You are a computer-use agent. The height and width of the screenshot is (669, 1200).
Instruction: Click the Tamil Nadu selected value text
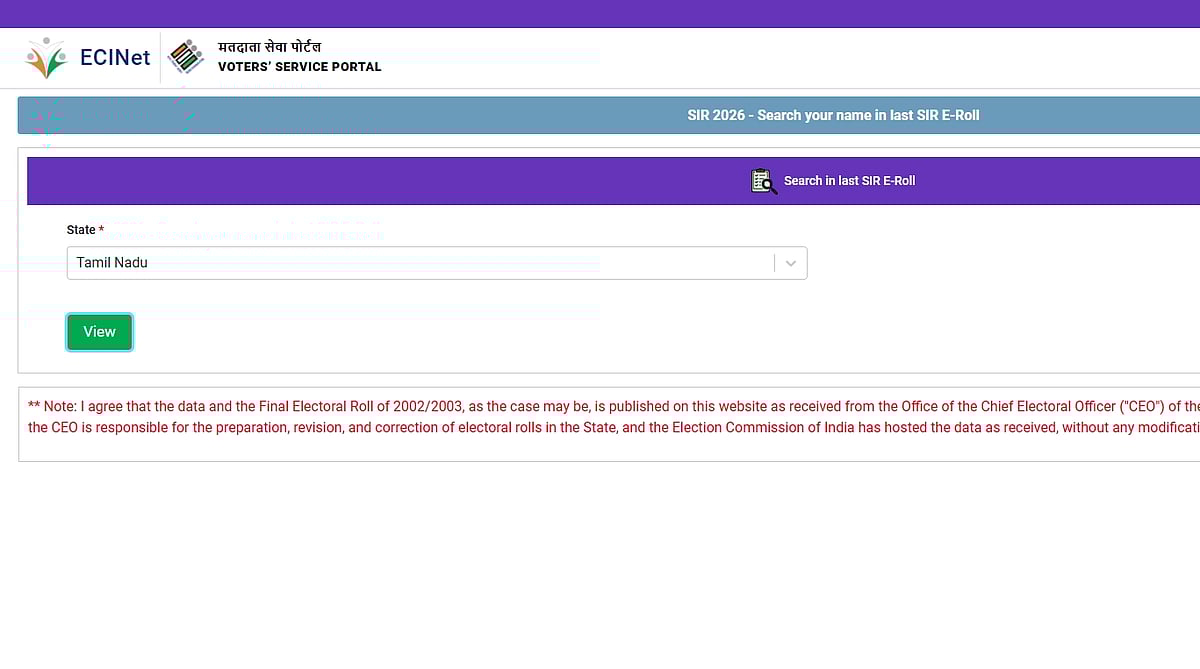(112, 263)
